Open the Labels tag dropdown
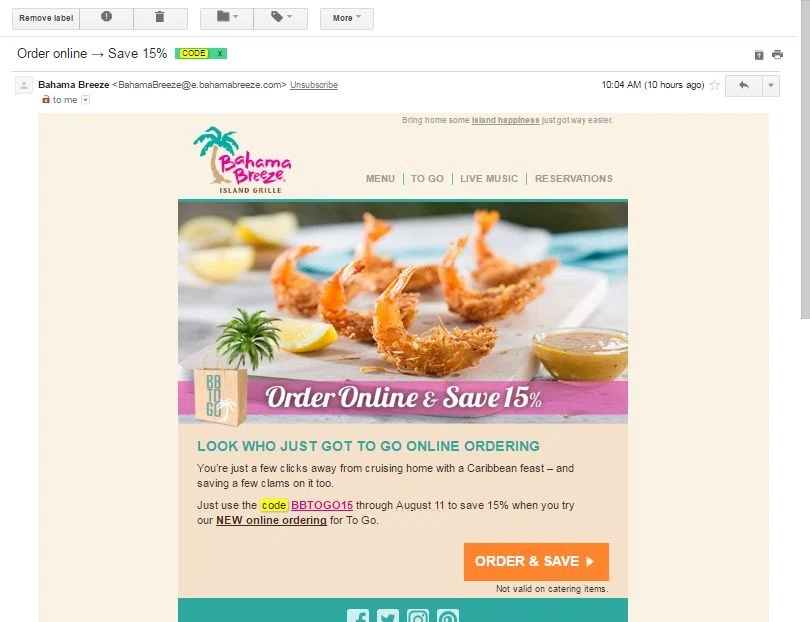The height and width of the screenshot is (622, 810). point(281,18)
